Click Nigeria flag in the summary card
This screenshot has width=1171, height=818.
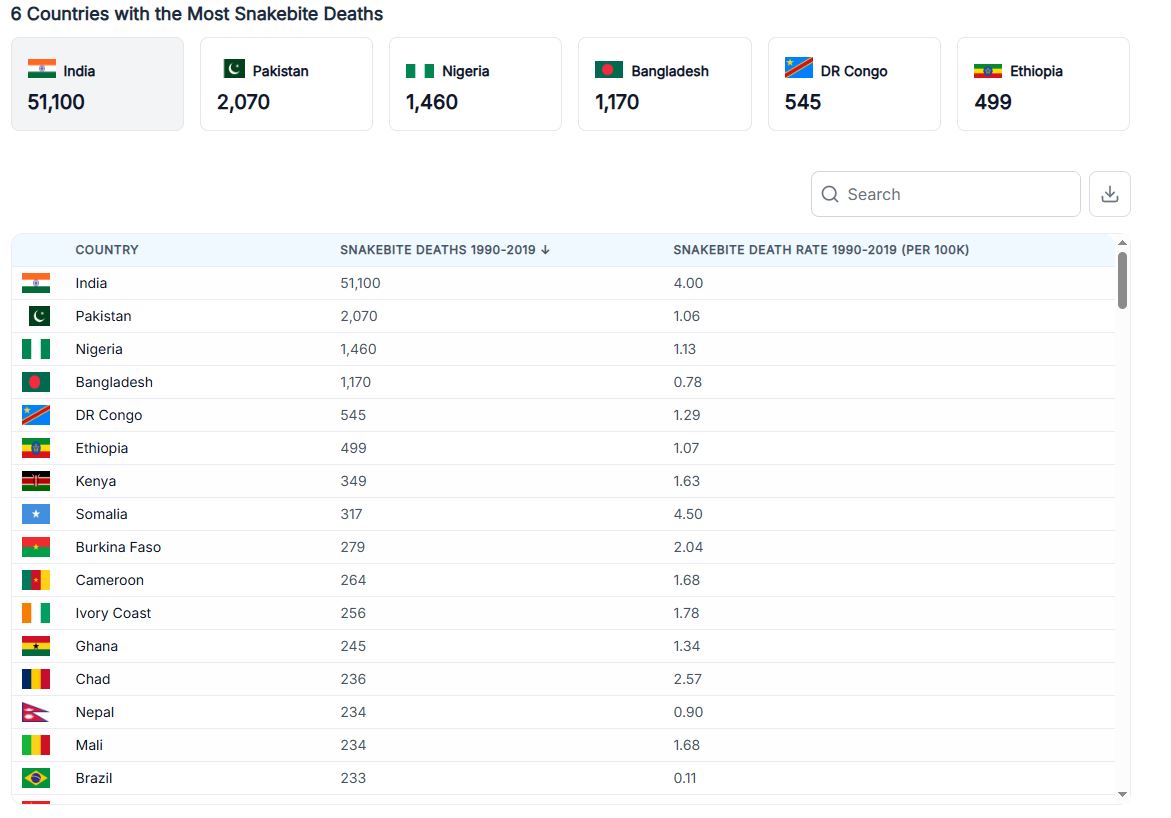(420, 71)
